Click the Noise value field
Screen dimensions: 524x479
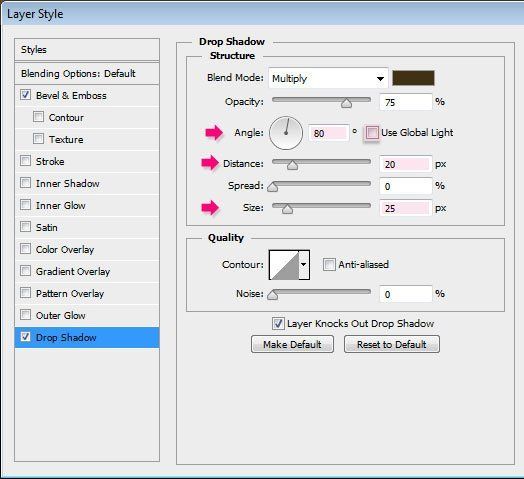point(406,294)
